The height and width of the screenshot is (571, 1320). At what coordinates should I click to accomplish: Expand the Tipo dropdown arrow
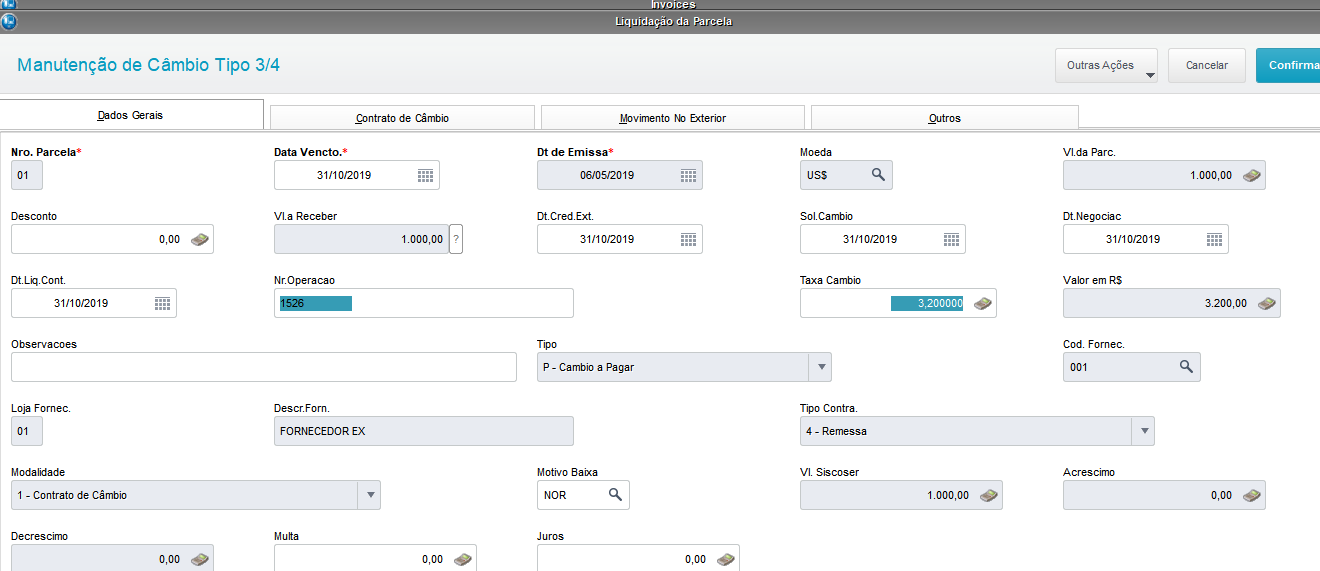pos(820,367)
